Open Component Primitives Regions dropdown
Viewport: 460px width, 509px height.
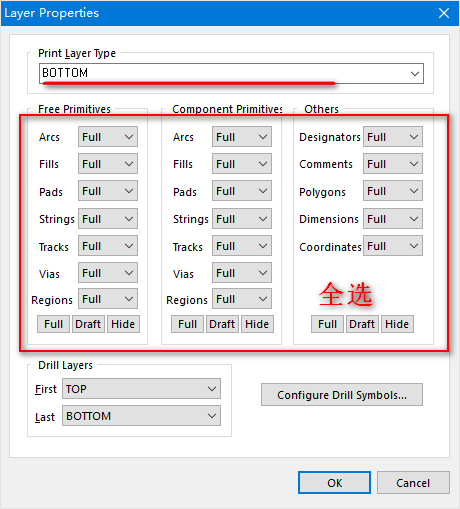[242, 299]
